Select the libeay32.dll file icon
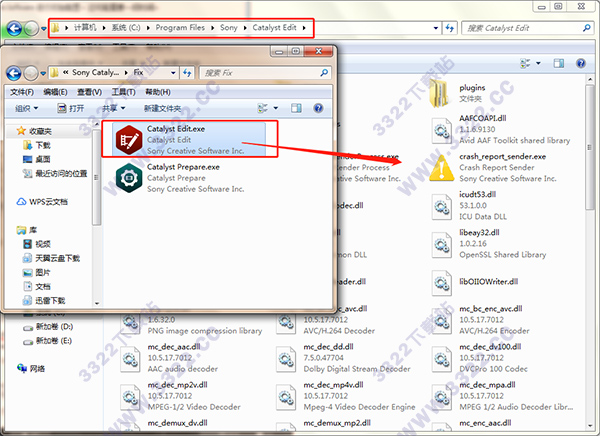The image size is (600, 436). pyautogui.click(x=442, y=245)
